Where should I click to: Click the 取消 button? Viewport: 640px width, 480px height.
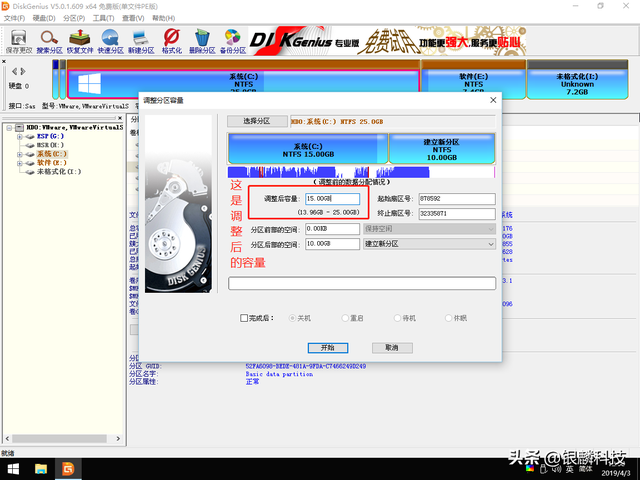coord(392,348)
